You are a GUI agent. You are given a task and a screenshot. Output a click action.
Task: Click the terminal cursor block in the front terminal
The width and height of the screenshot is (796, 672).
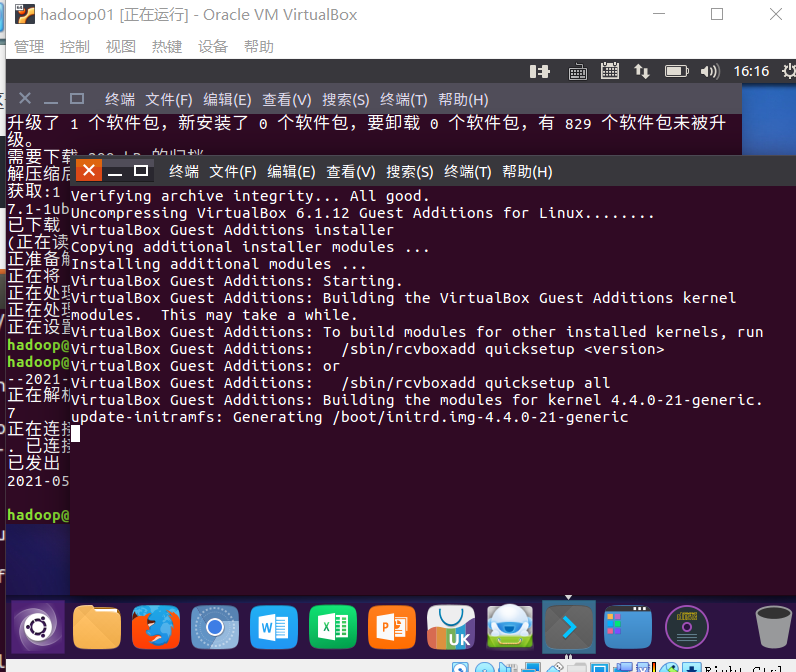tap(75, 433)
